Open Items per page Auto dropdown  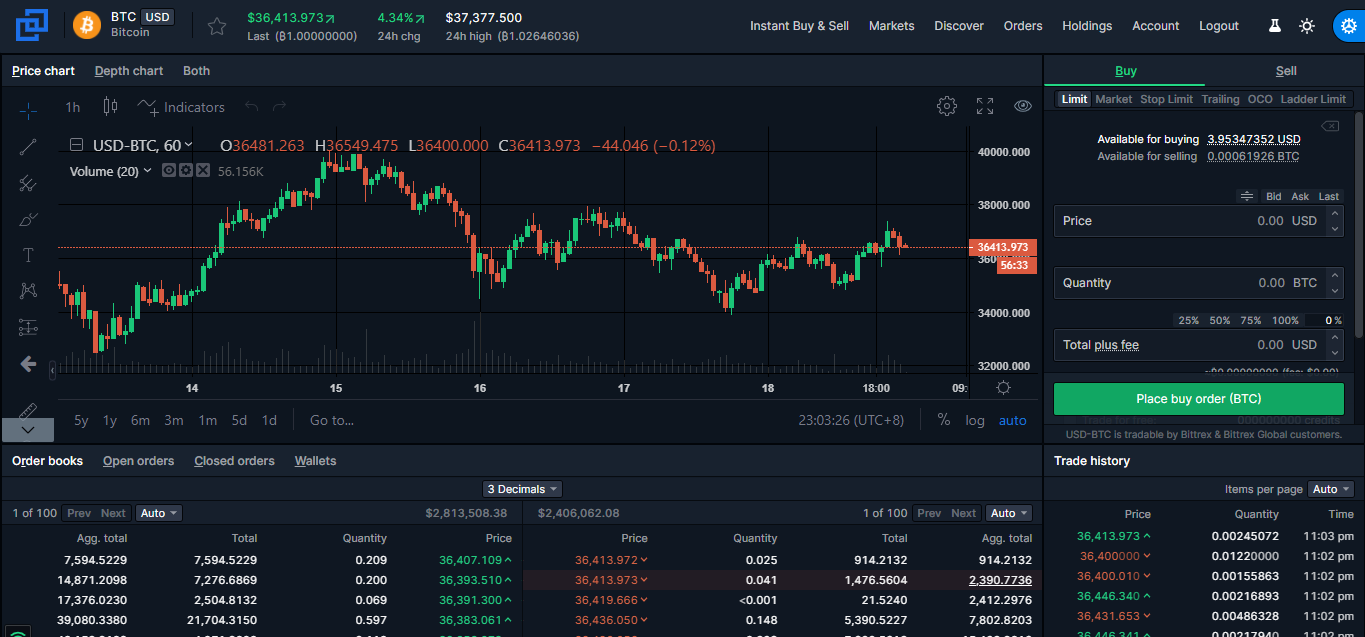[1330, 489]
